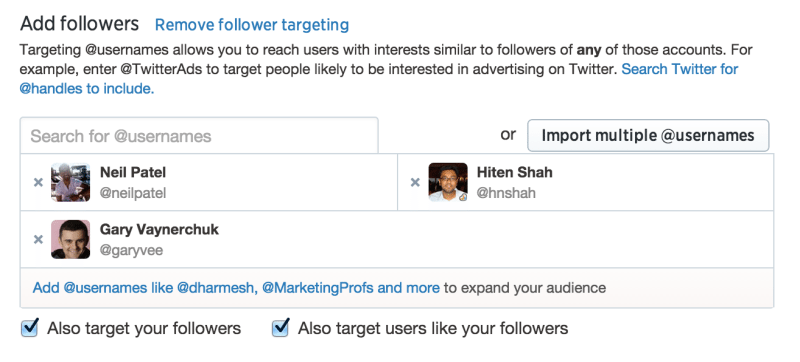This screenshot has width=800, height=362.
Task: Click Neil Patel's profile picture
Action: (x=71, y=183)
